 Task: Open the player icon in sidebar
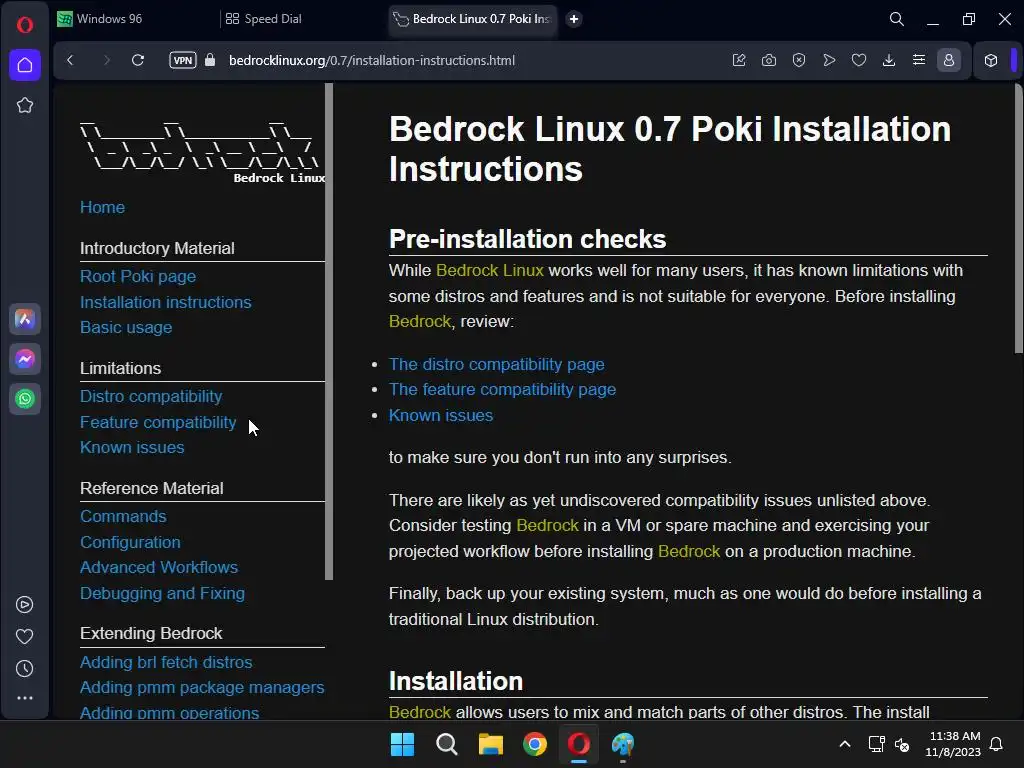[25, 605]
